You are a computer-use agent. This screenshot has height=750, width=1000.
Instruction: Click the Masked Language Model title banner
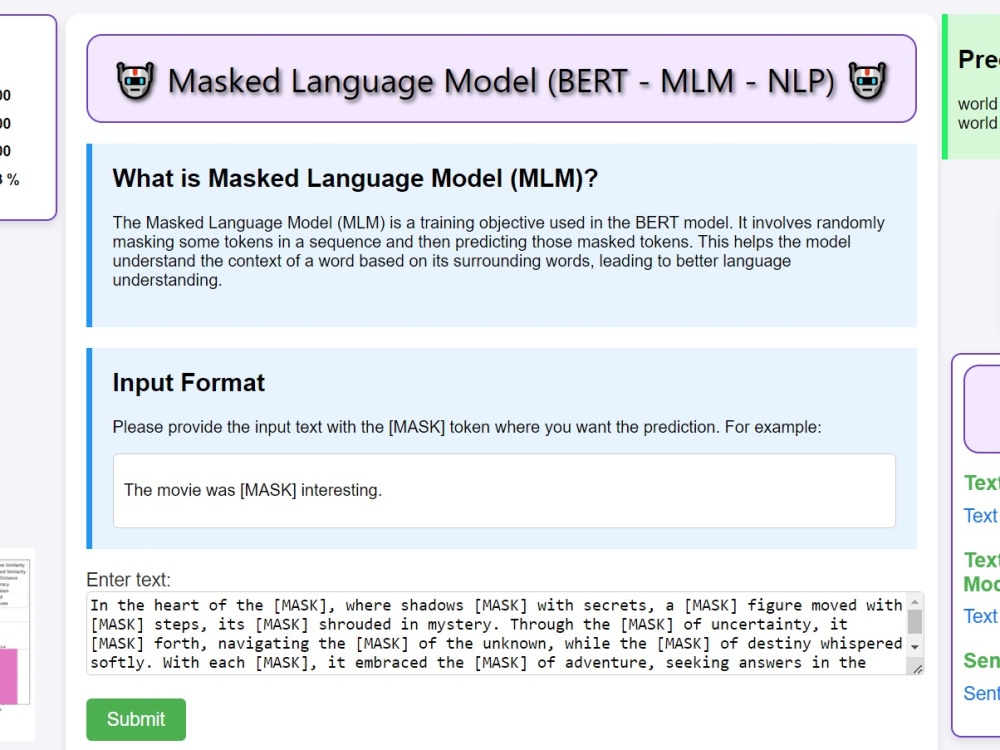(501, 78)
